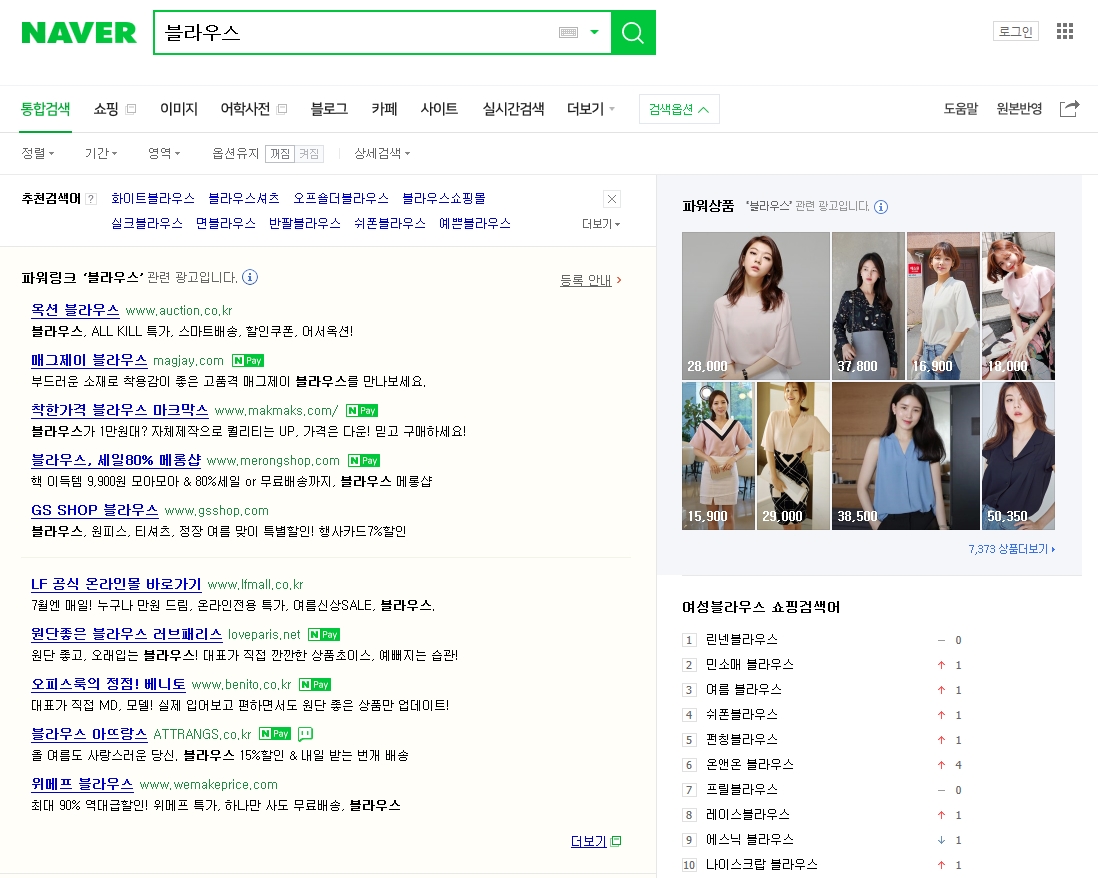Click the green search magnifier button
The height and width of the screenshot is (878, 1098).
[632, 33]
